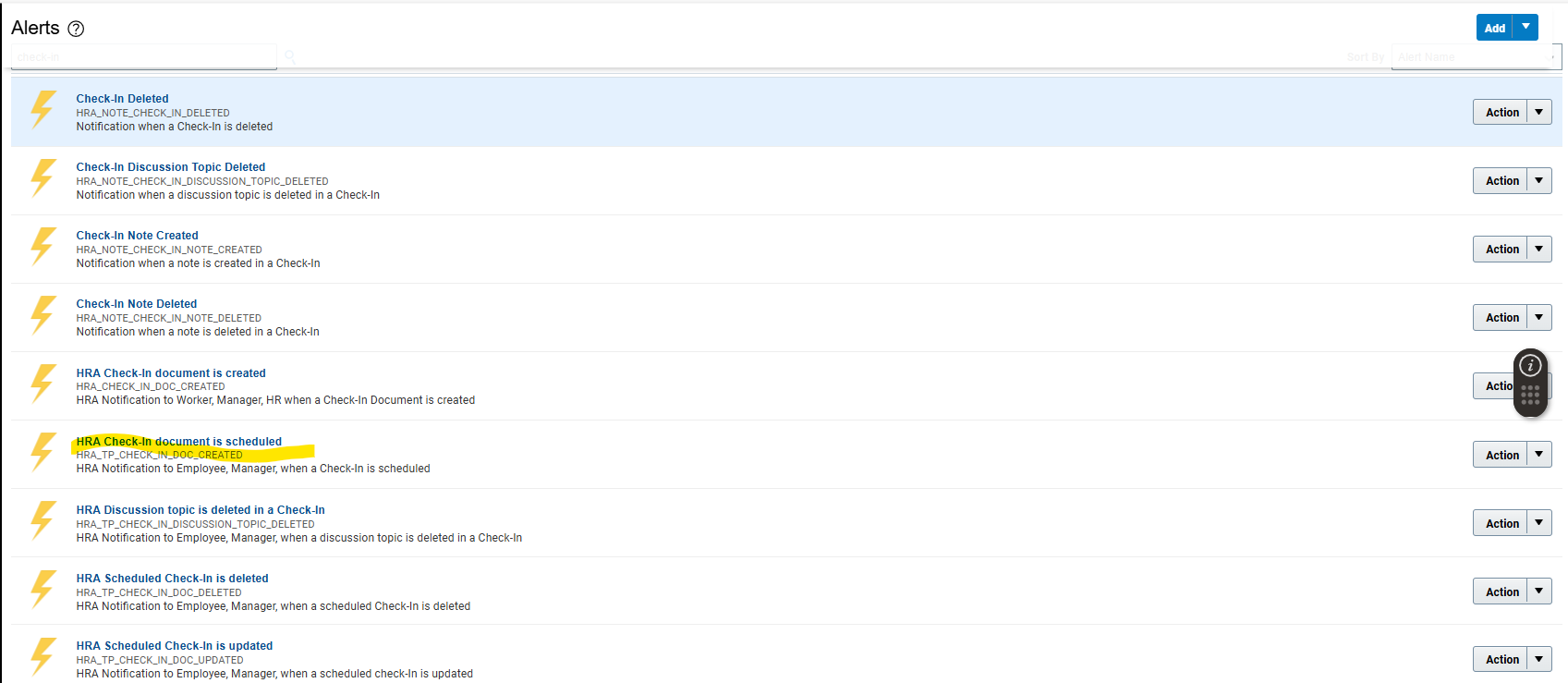Open HRA Scheduled Check-In is updated link
This screenshot has width=1568, height=683.
[175, 646]
